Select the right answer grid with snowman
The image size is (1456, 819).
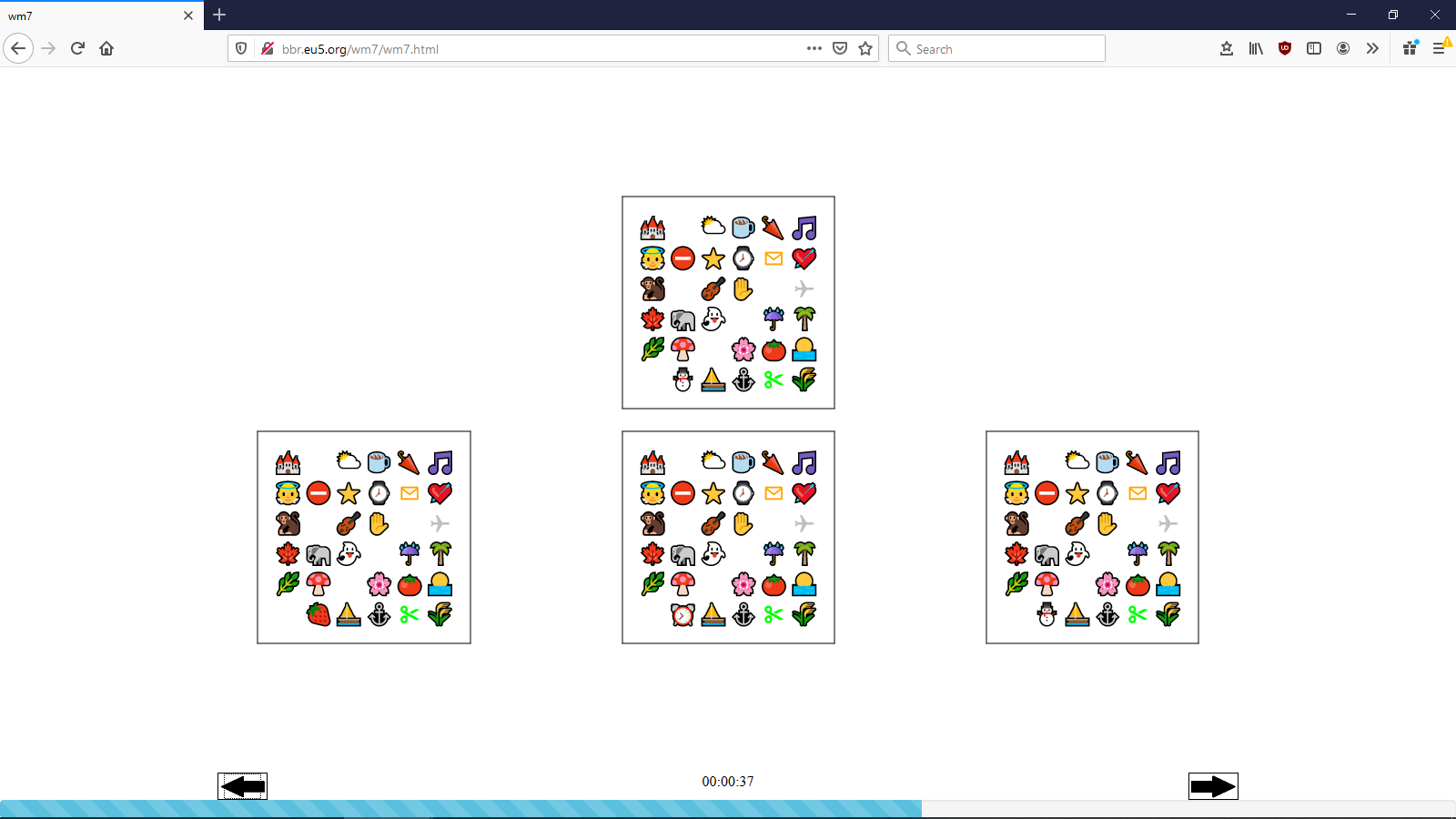point(1092,538)
